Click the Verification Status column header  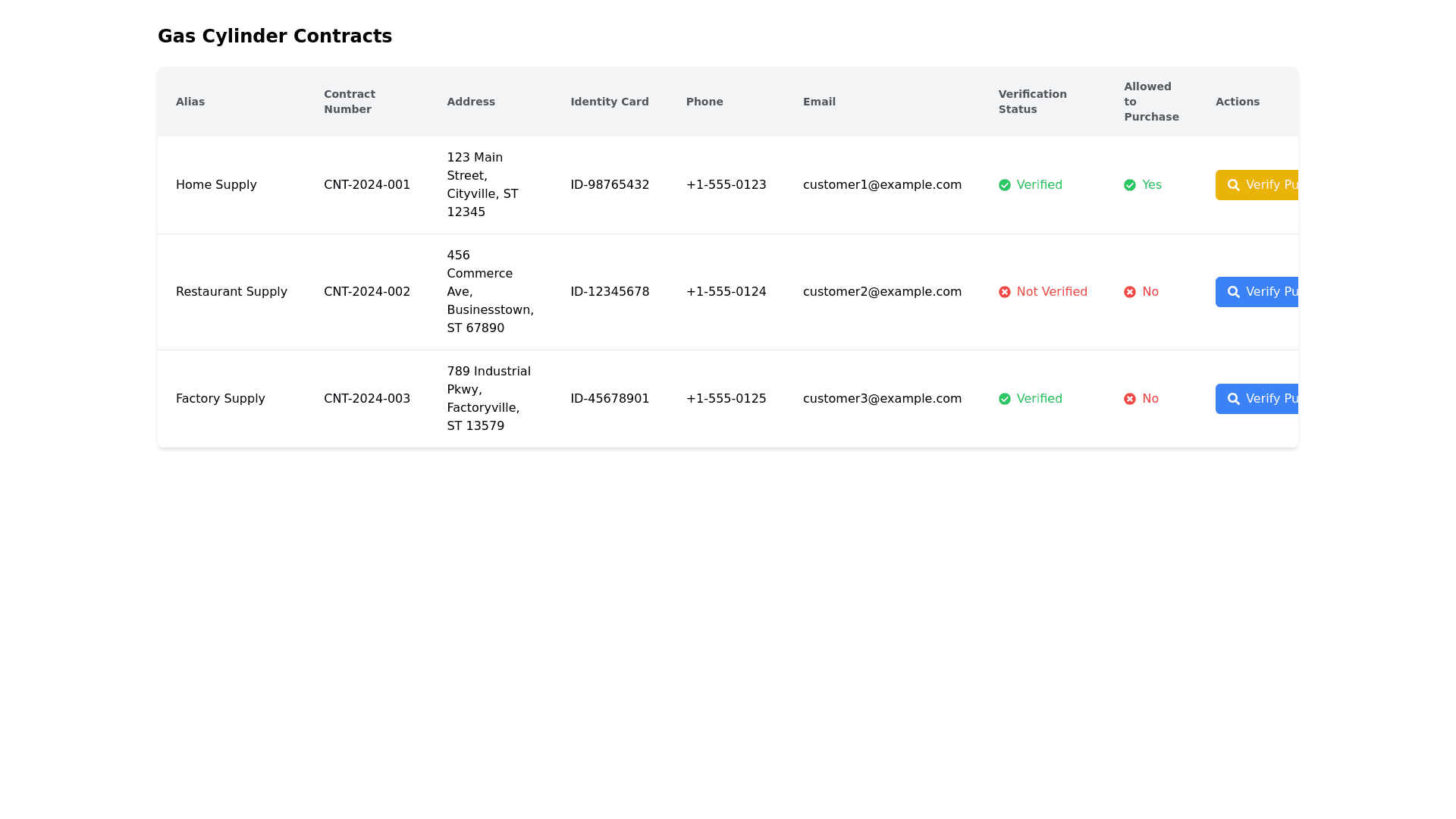[x=1032, y=102]
